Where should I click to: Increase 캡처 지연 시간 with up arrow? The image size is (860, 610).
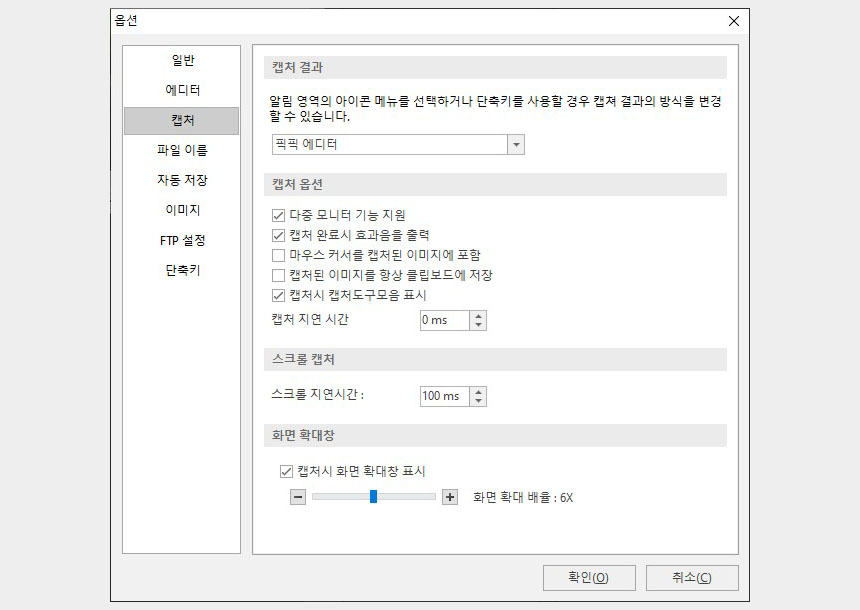478,316
